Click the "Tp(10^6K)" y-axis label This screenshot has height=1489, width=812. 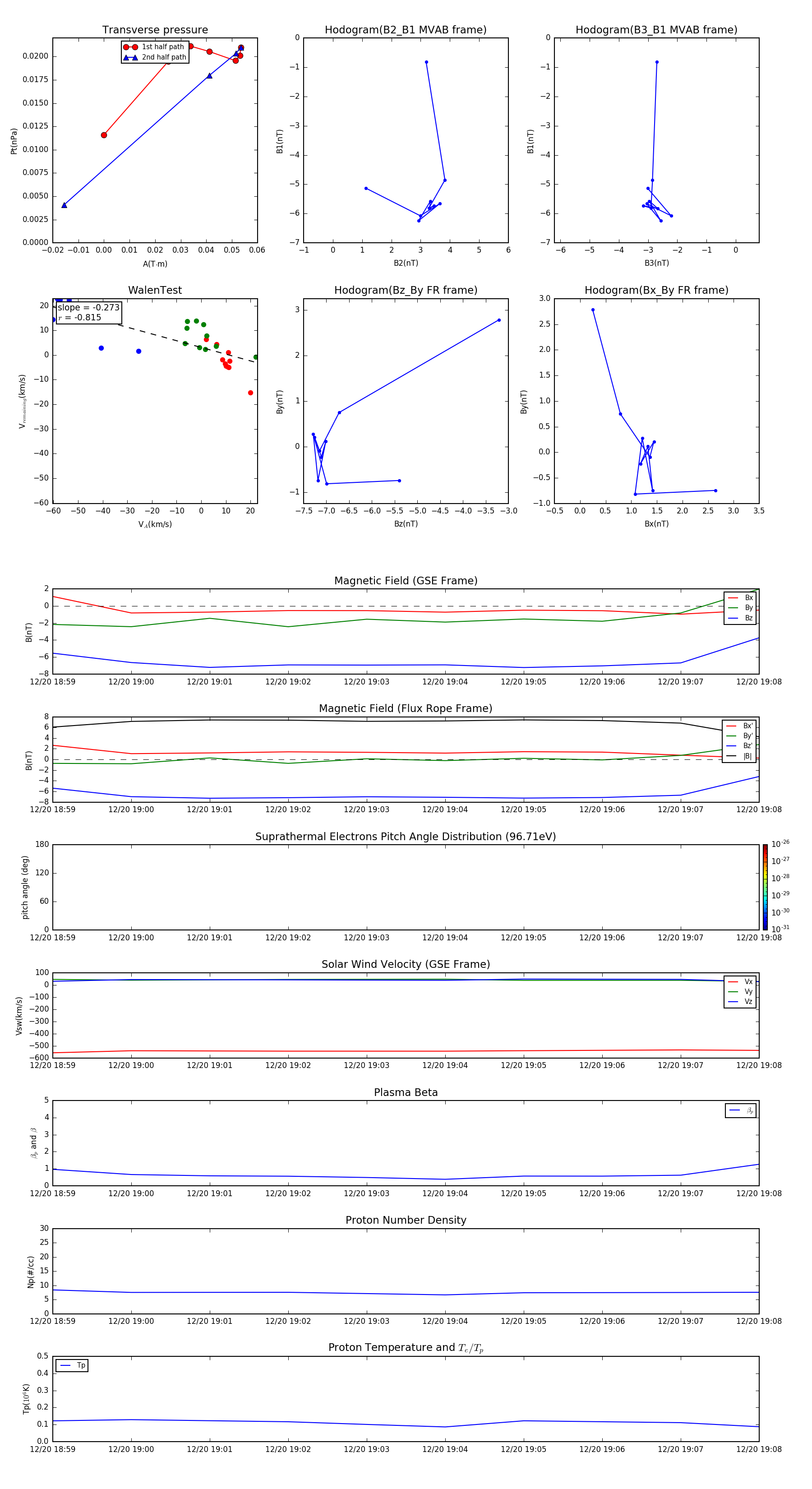coord(26,1399)
